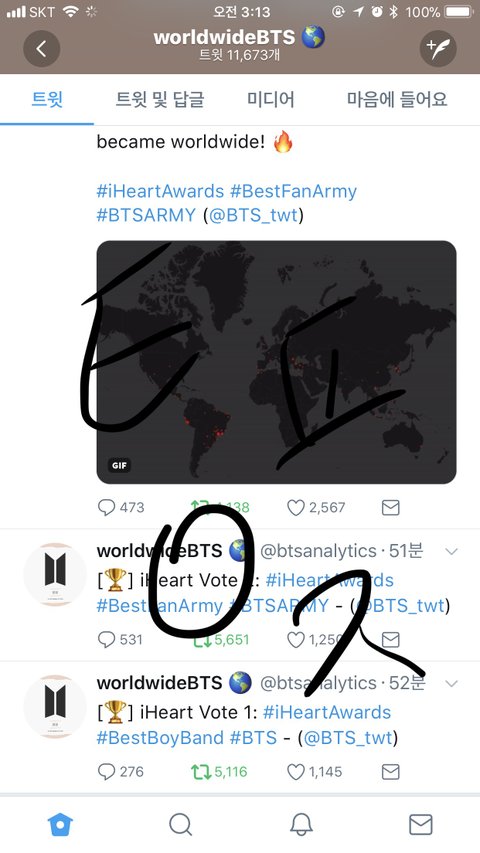Tap the back arrow button

[x=41, y=49]
